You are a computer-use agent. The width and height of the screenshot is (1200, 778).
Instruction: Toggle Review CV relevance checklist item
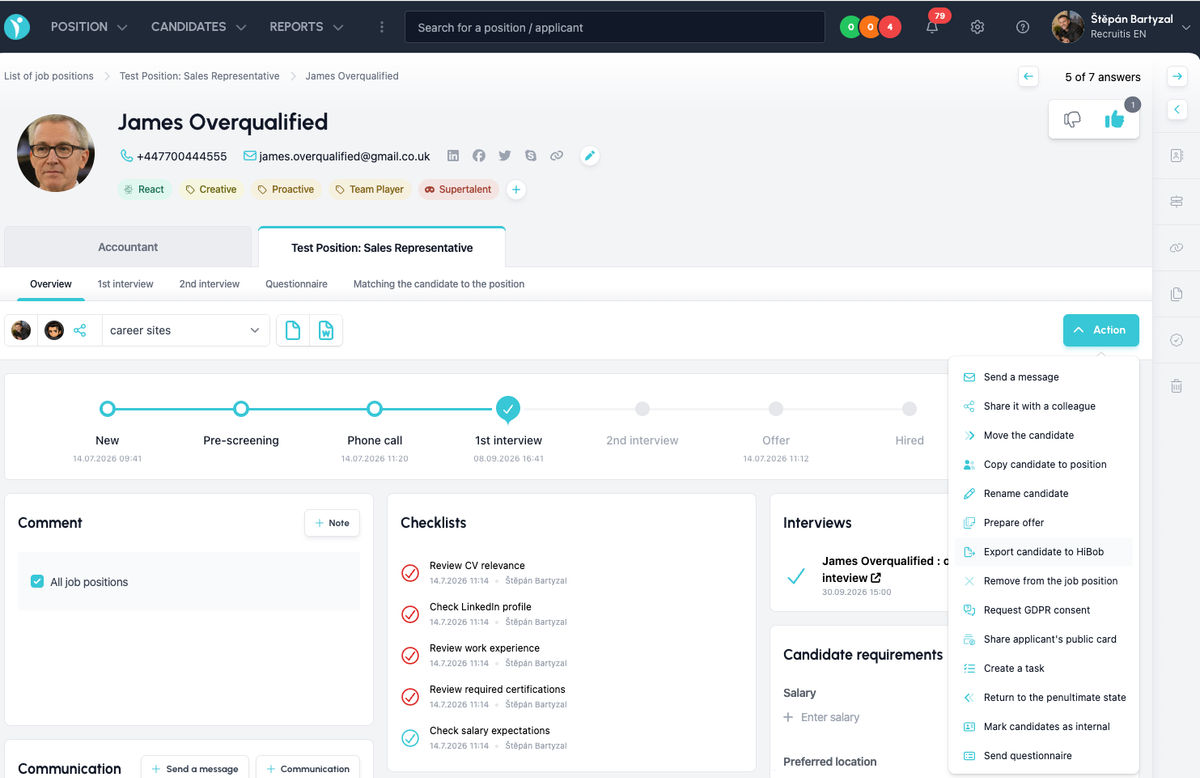(410, 573)
